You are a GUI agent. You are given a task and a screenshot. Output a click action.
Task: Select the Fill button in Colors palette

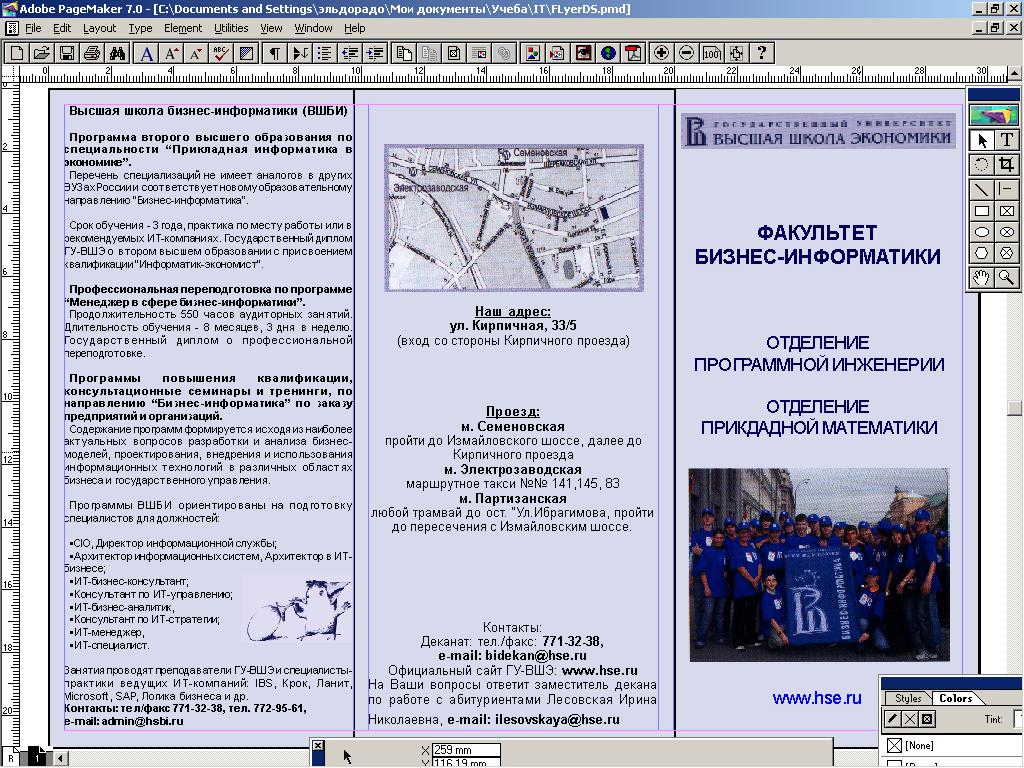(x=910, y=719)
